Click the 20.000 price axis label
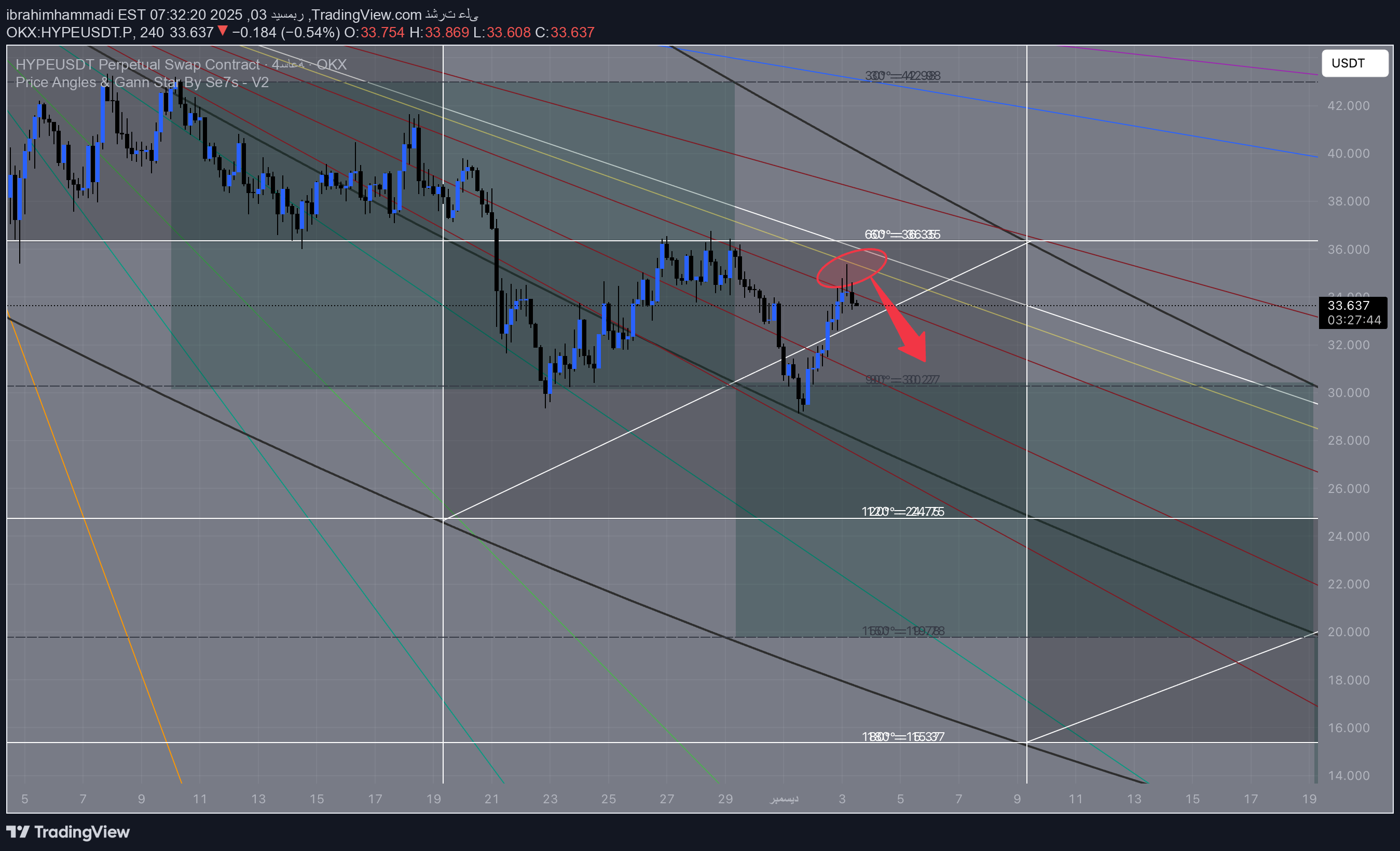This screenshot has height=851, width=1400. click(x=1348, y=632)
